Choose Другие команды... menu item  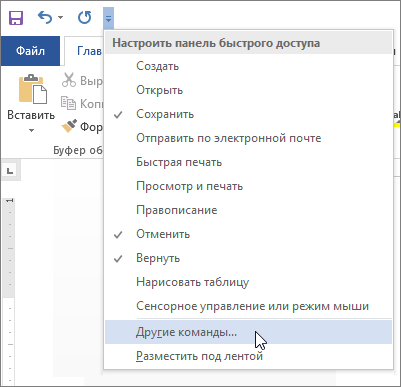click(248, 332)
